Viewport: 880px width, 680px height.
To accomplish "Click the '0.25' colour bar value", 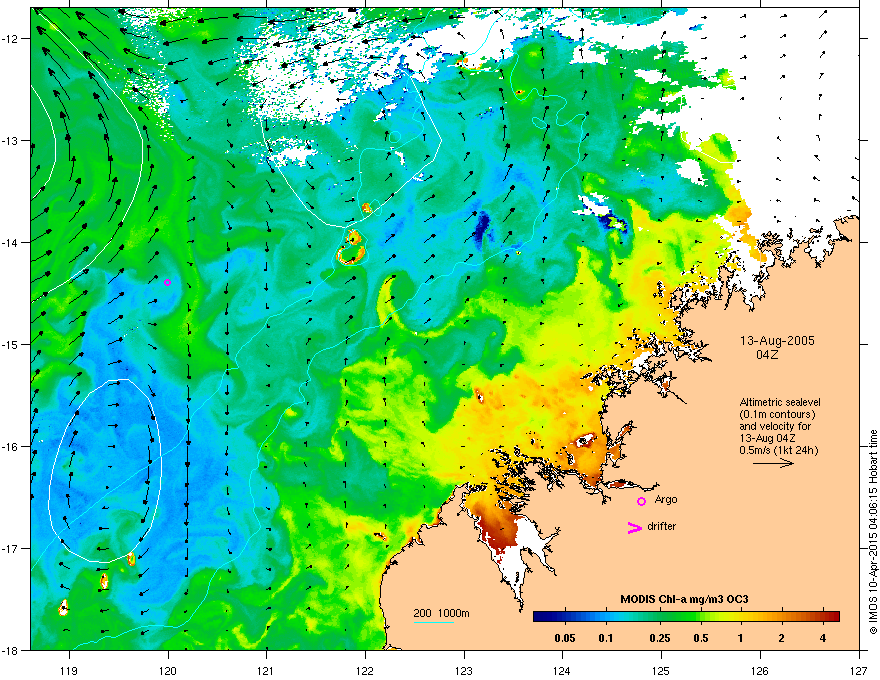I will (x=660, y=638).
